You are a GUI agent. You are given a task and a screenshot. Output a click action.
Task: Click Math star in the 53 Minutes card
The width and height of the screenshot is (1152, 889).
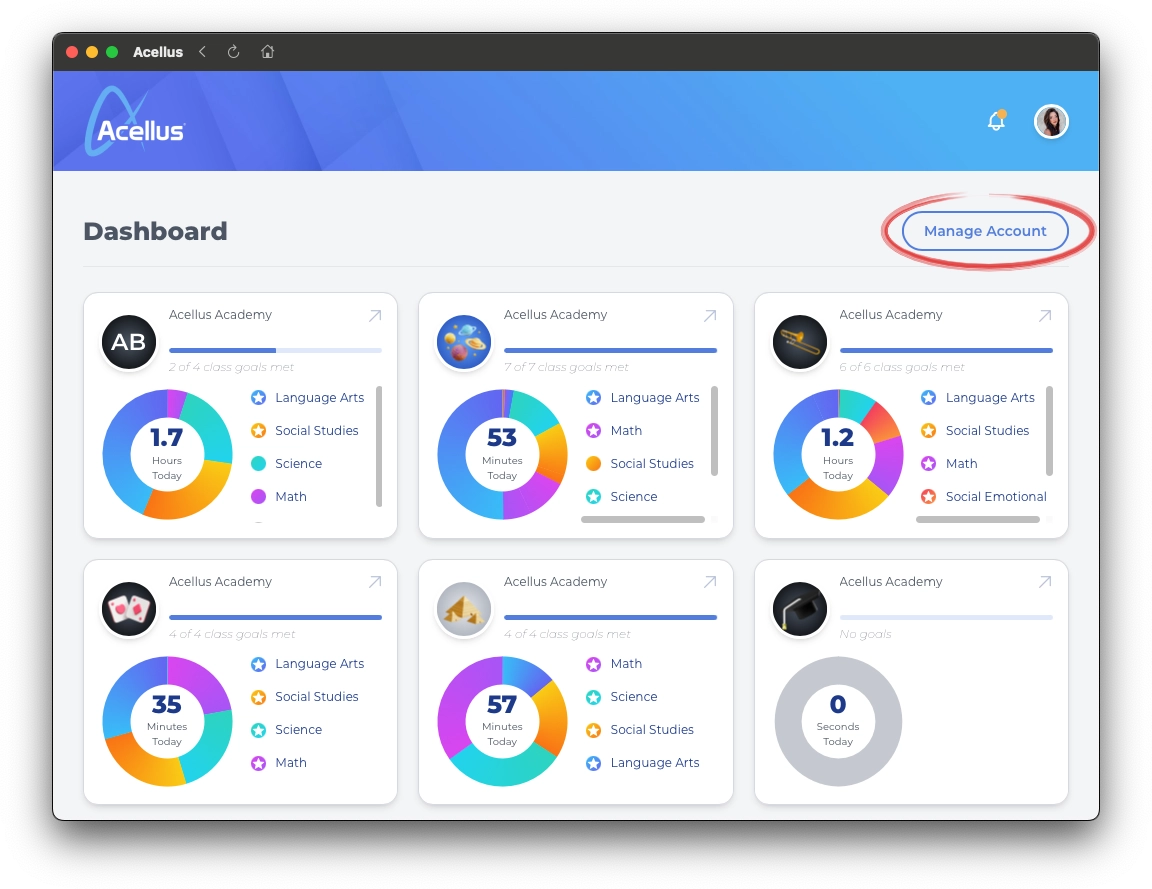[594, 431]
